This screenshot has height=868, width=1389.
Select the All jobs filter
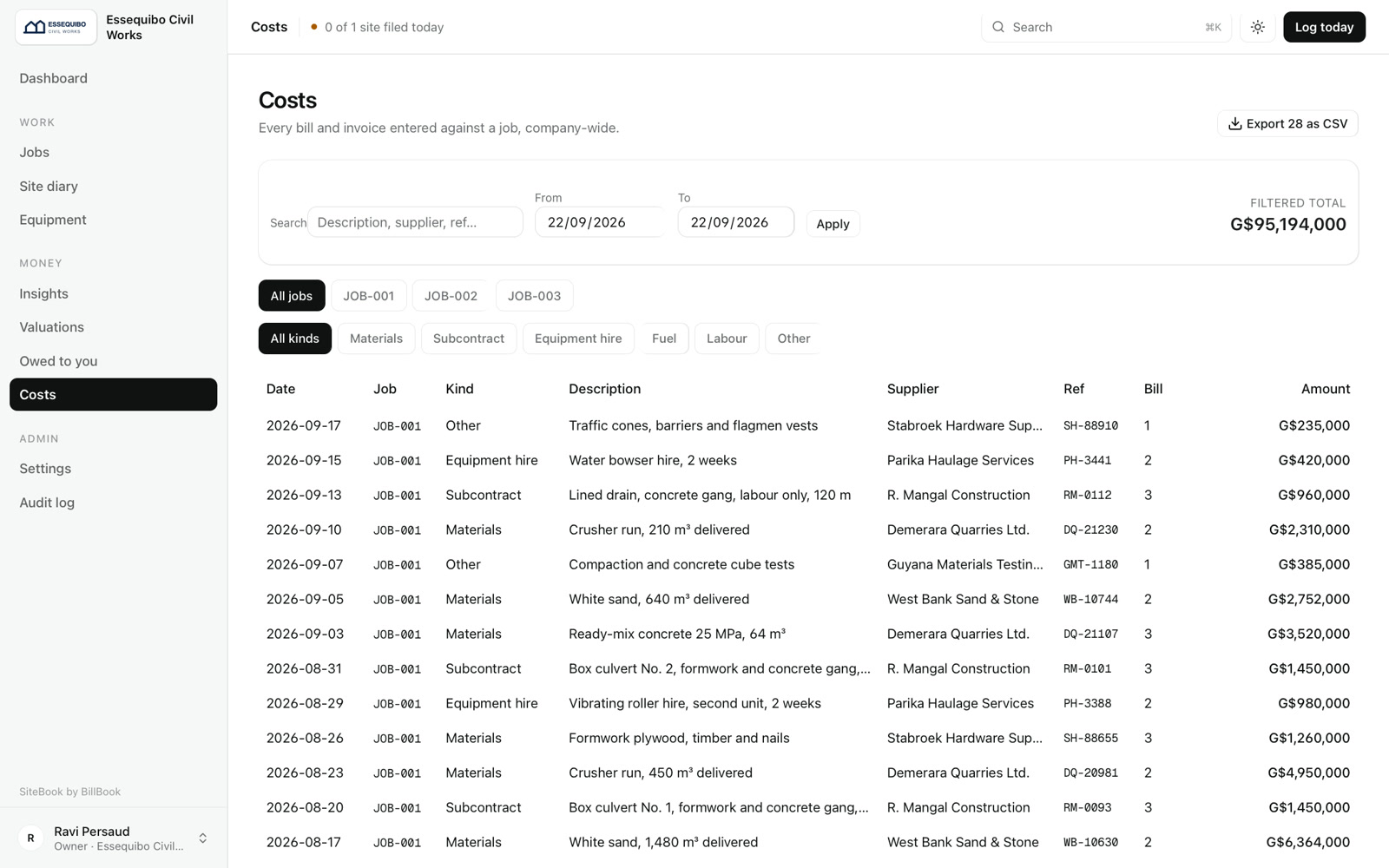click(292, 295)
